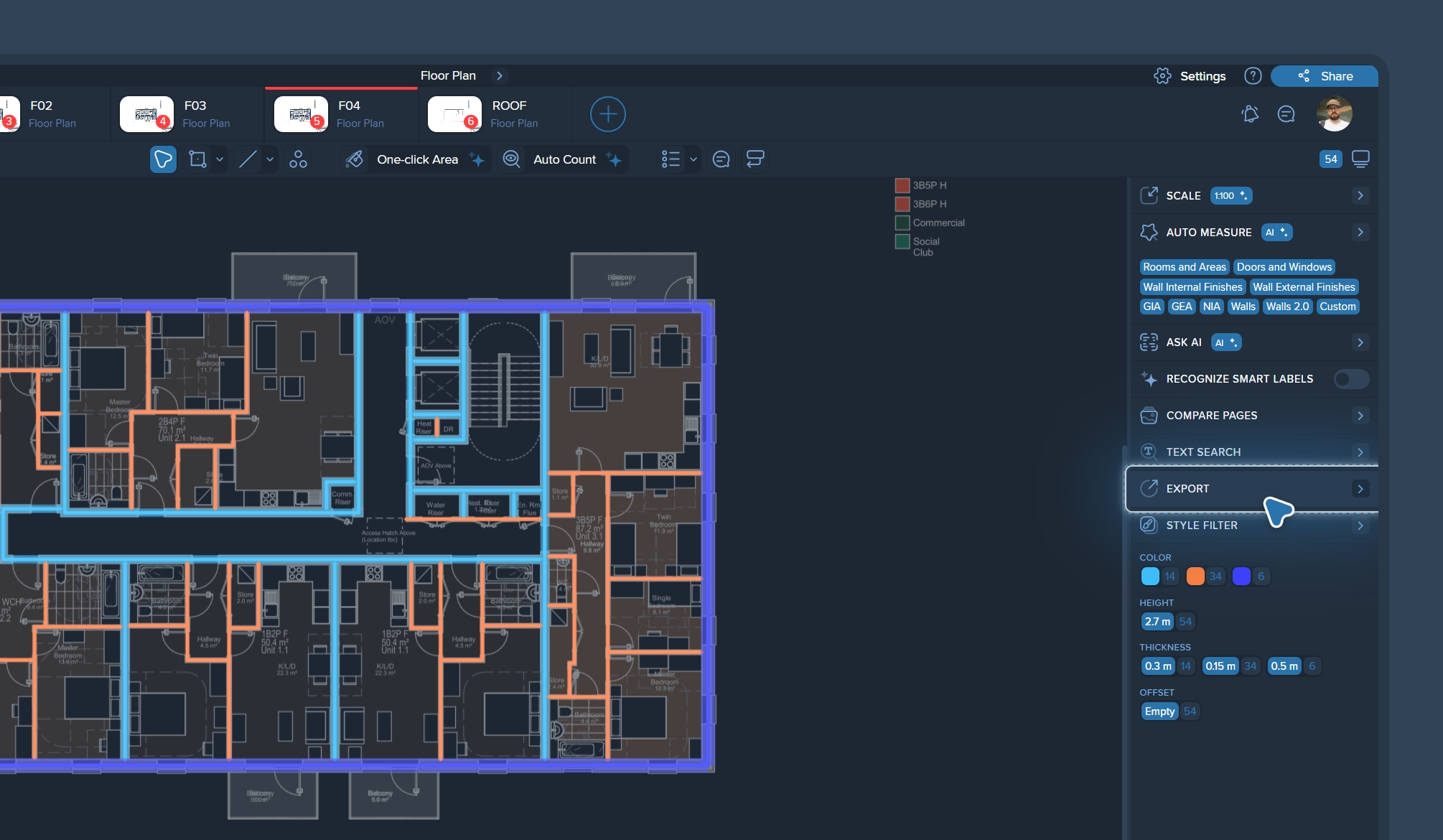Screen dimensions: 1443x840
Task: Click the monitor display icon
Action: click(x=1360, y=159)
